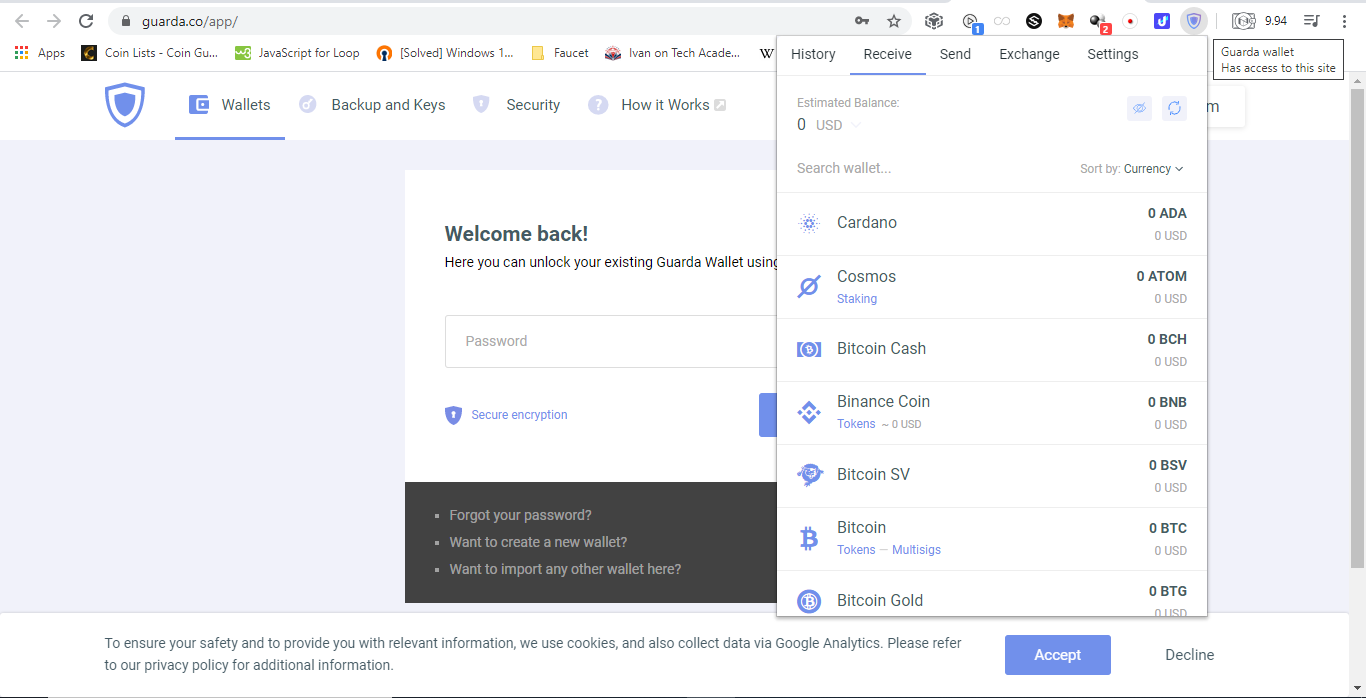Click the Security shield nav icon
The width and height of the screenshot is (1366, 698).
click(481, 105)
